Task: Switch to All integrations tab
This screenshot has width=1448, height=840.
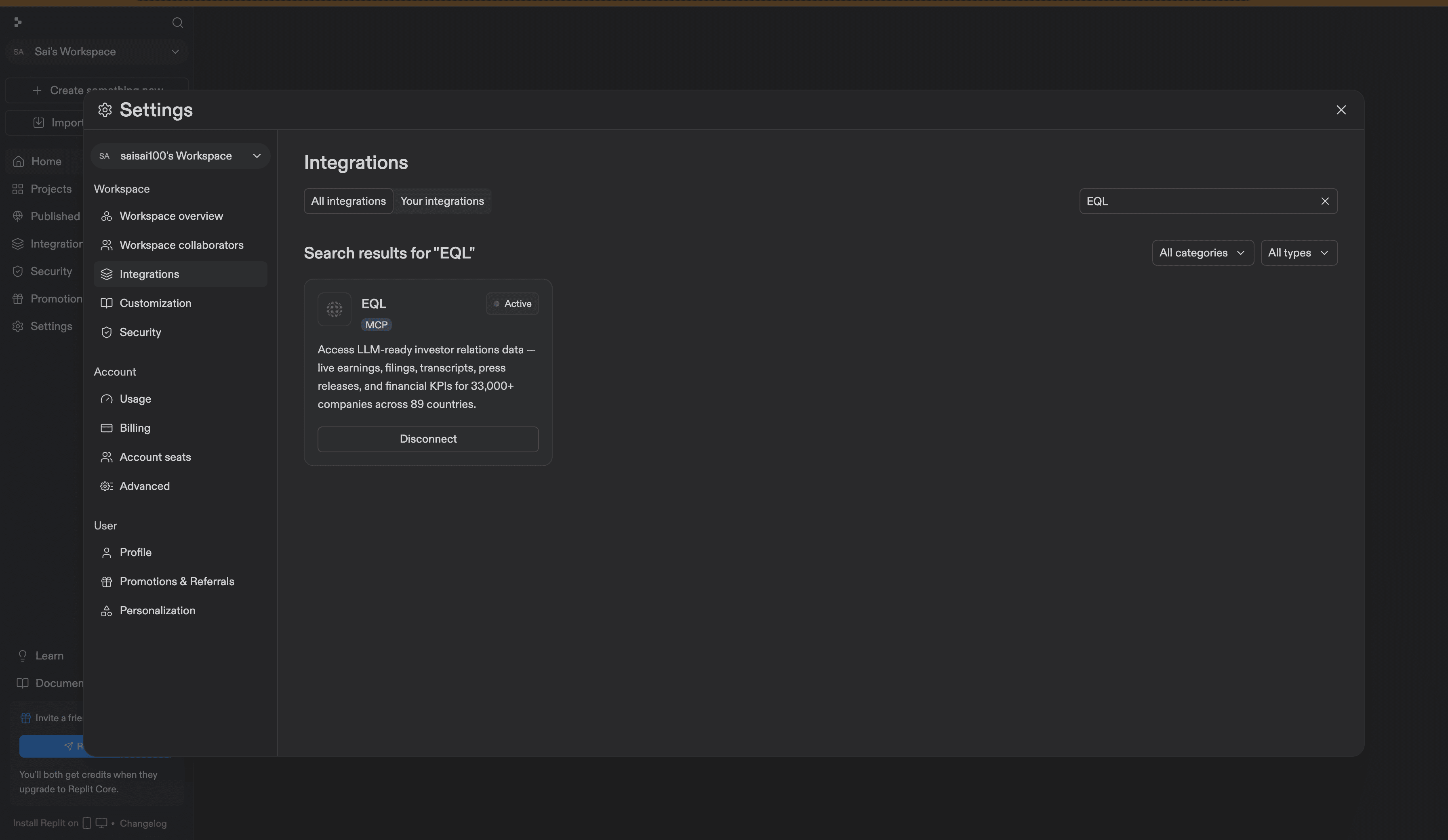Action: [x=348, y=201]
